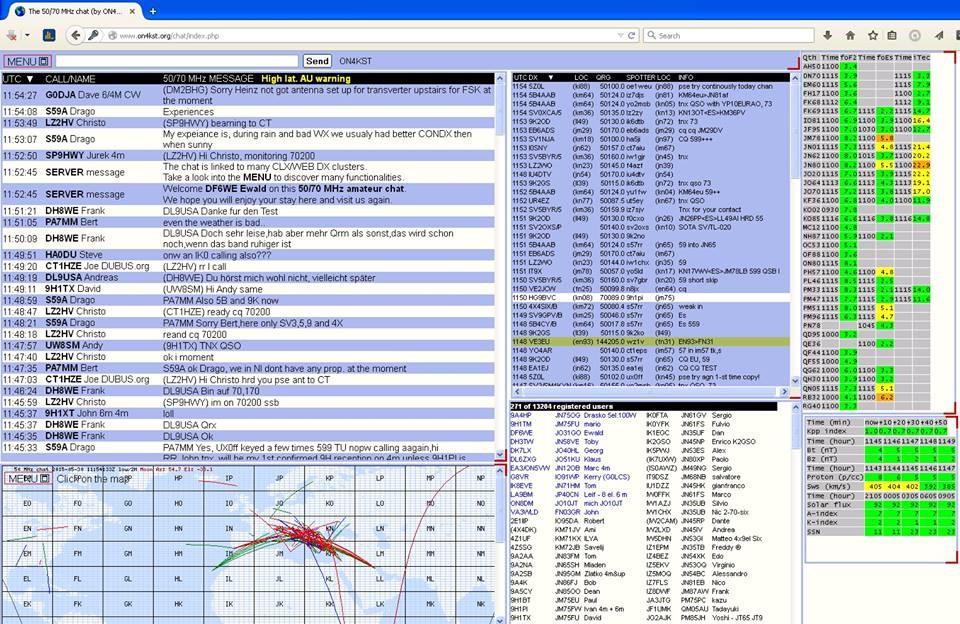Click the foF2 column header
The image size is (960, 624).
click(x=848, y=57)
